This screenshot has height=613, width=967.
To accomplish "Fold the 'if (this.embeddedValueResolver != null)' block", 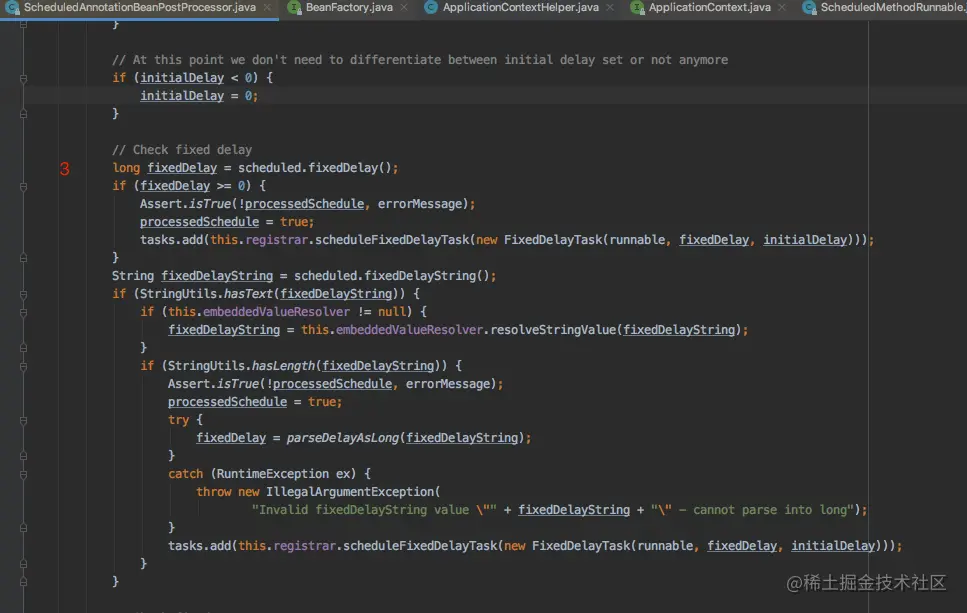I will click(23, 312).
